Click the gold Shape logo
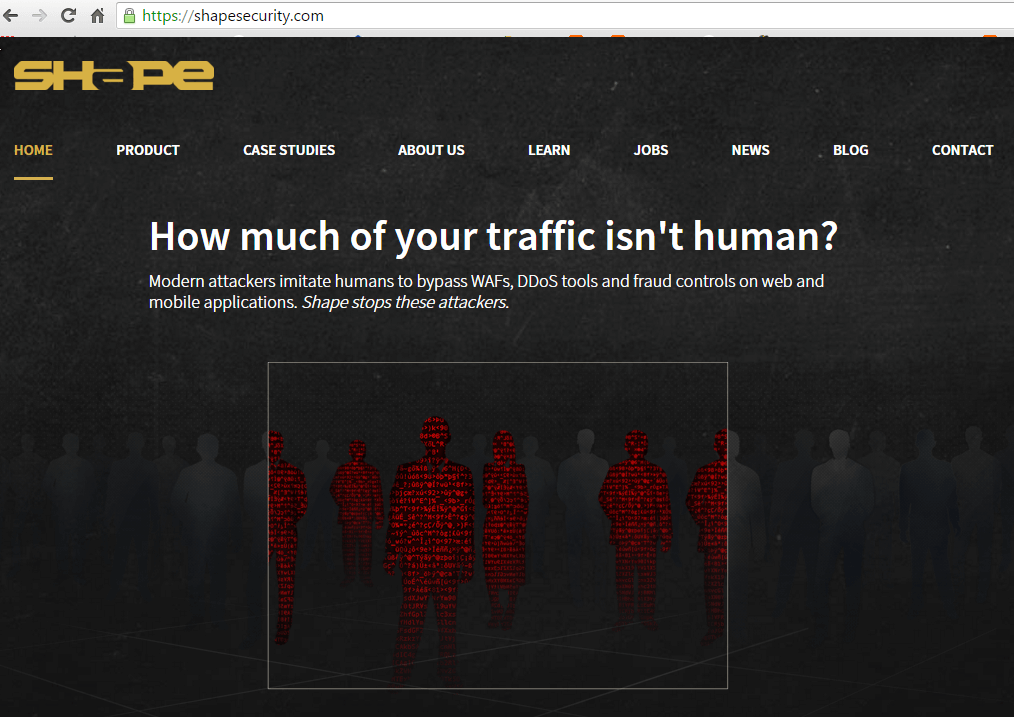The width and height of the screenshot is (1014, 717). 114,75
